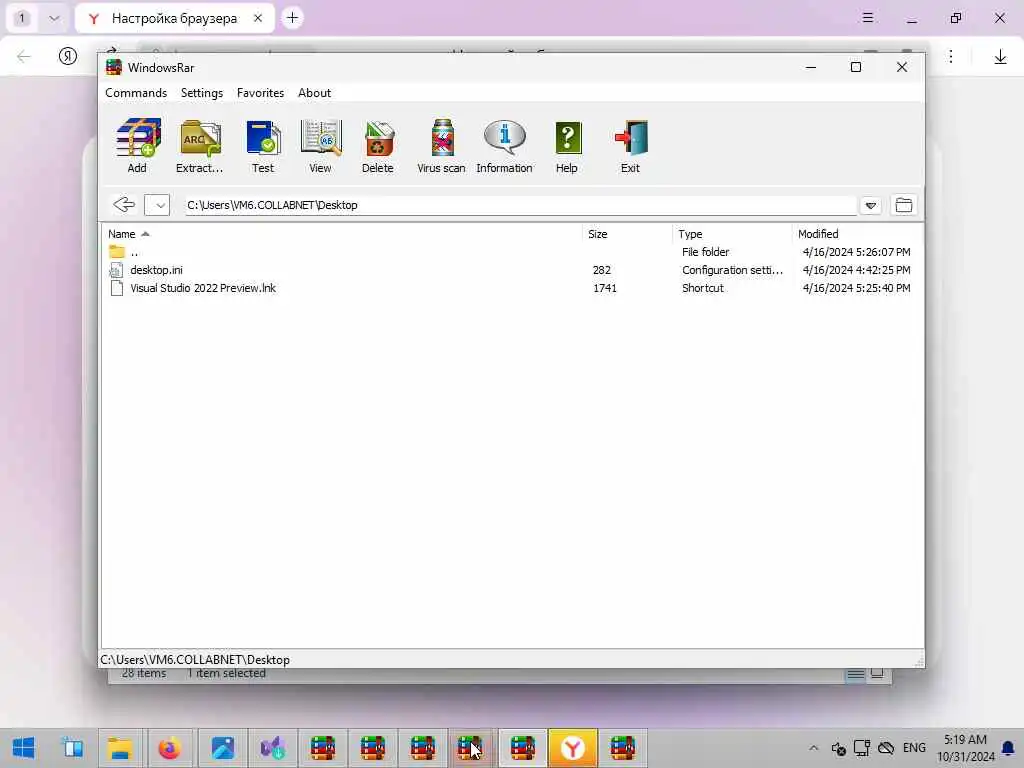Show the Information toolbar icon
Viewport: 1024px width, 768px height.
[x=504, y=146]
